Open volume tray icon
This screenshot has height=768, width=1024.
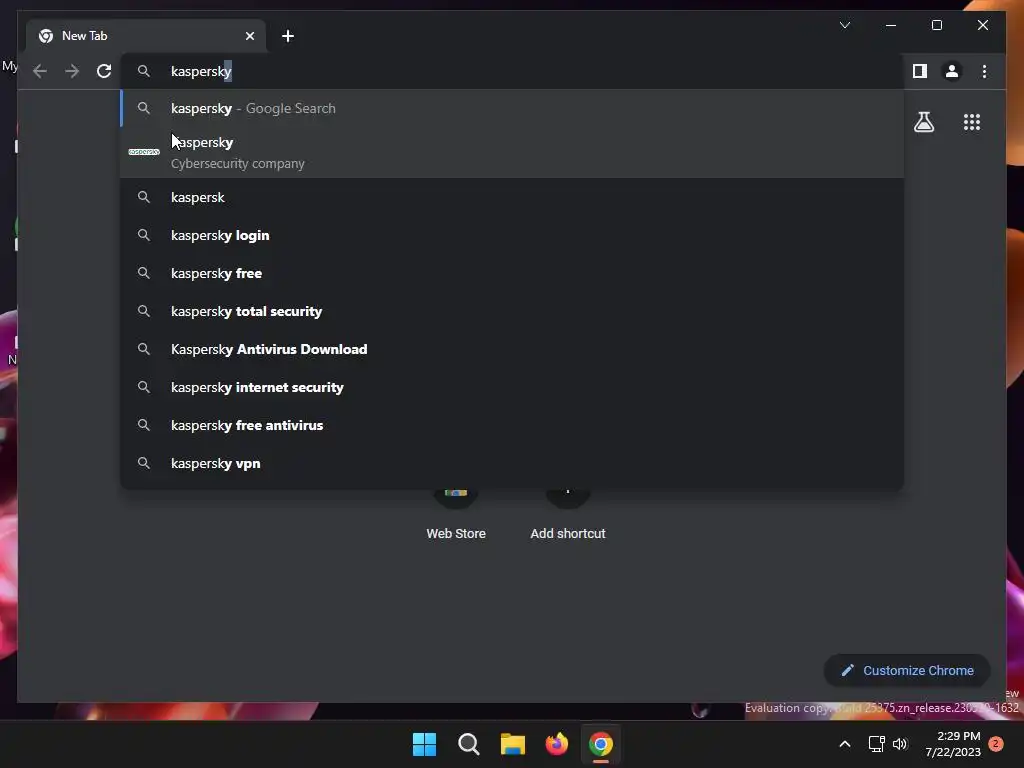[900, 744]
